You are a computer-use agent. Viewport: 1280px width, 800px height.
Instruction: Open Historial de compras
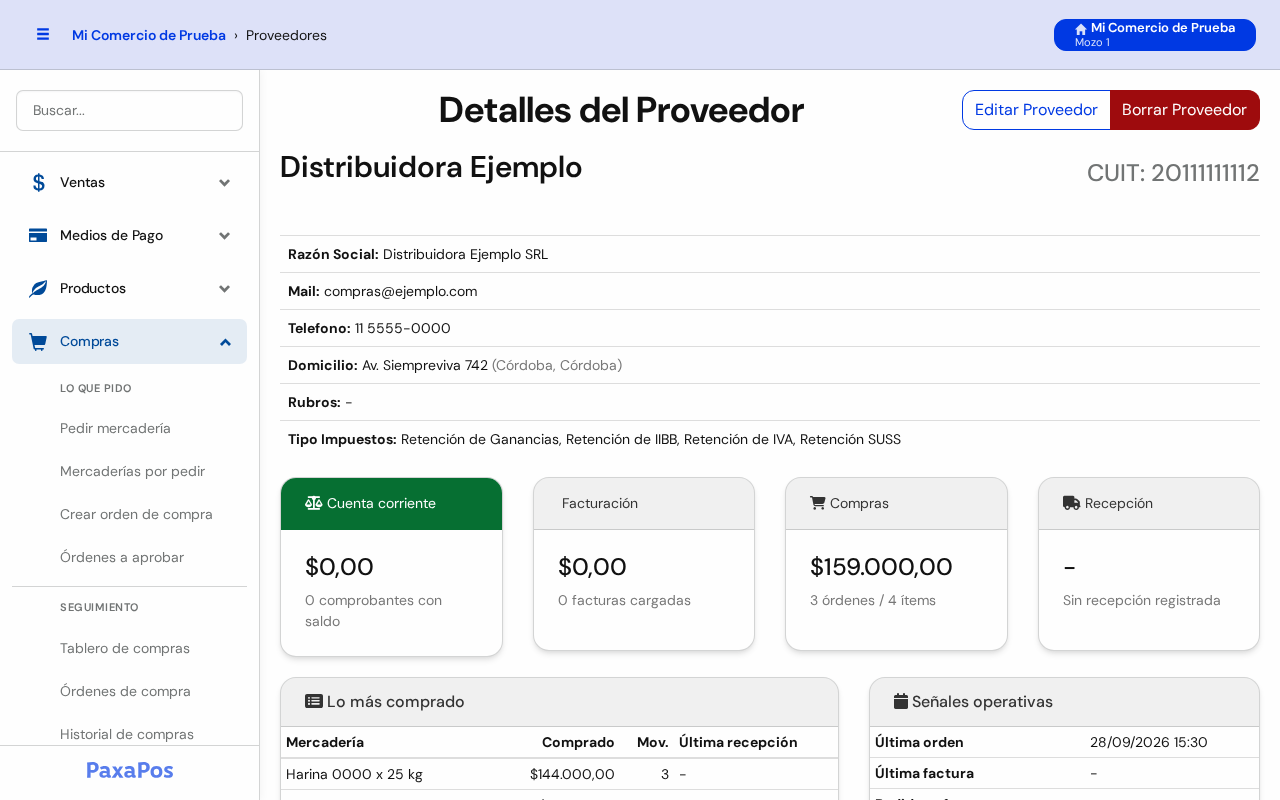(x=127, y=734)
